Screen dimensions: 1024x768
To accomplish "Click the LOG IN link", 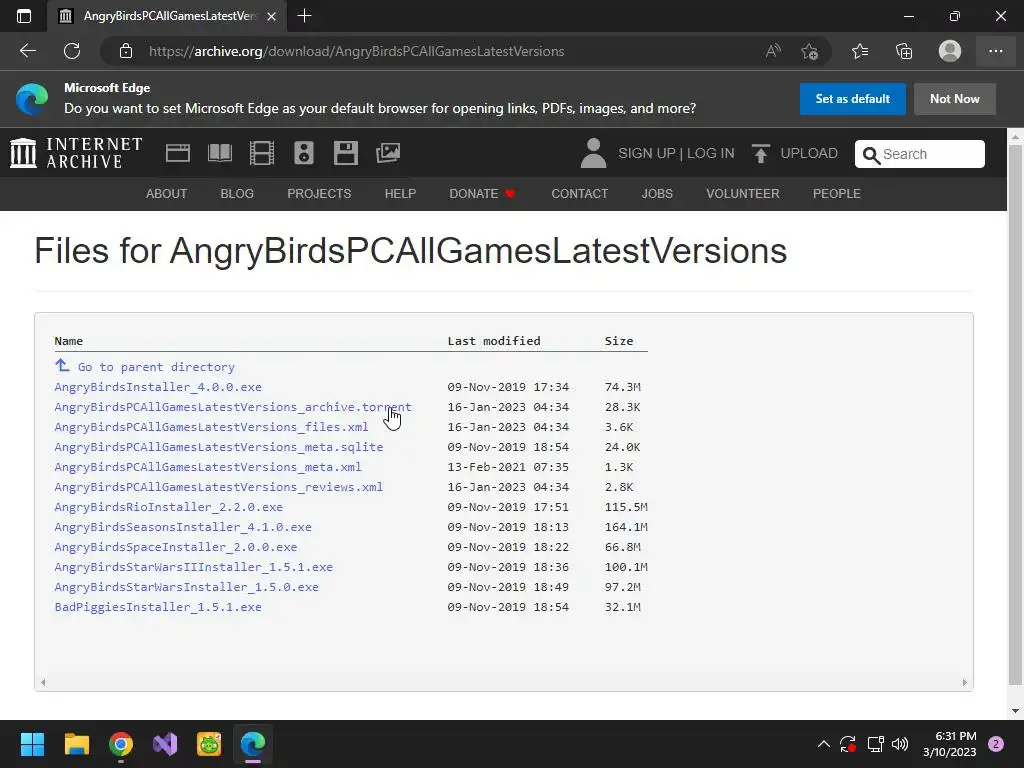I will pos(711,153).
